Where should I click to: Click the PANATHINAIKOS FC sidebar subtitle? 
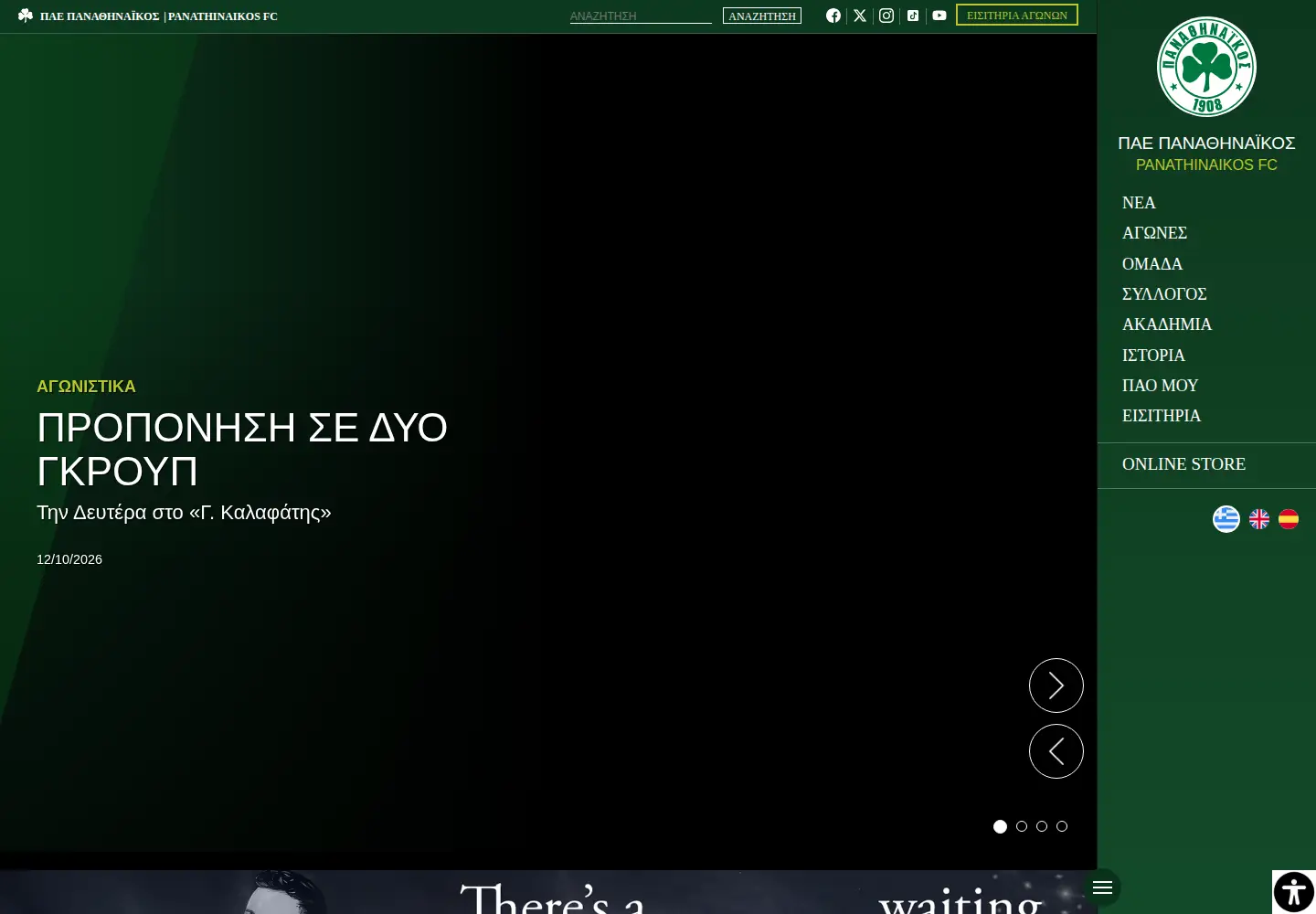click(1206, 165)
